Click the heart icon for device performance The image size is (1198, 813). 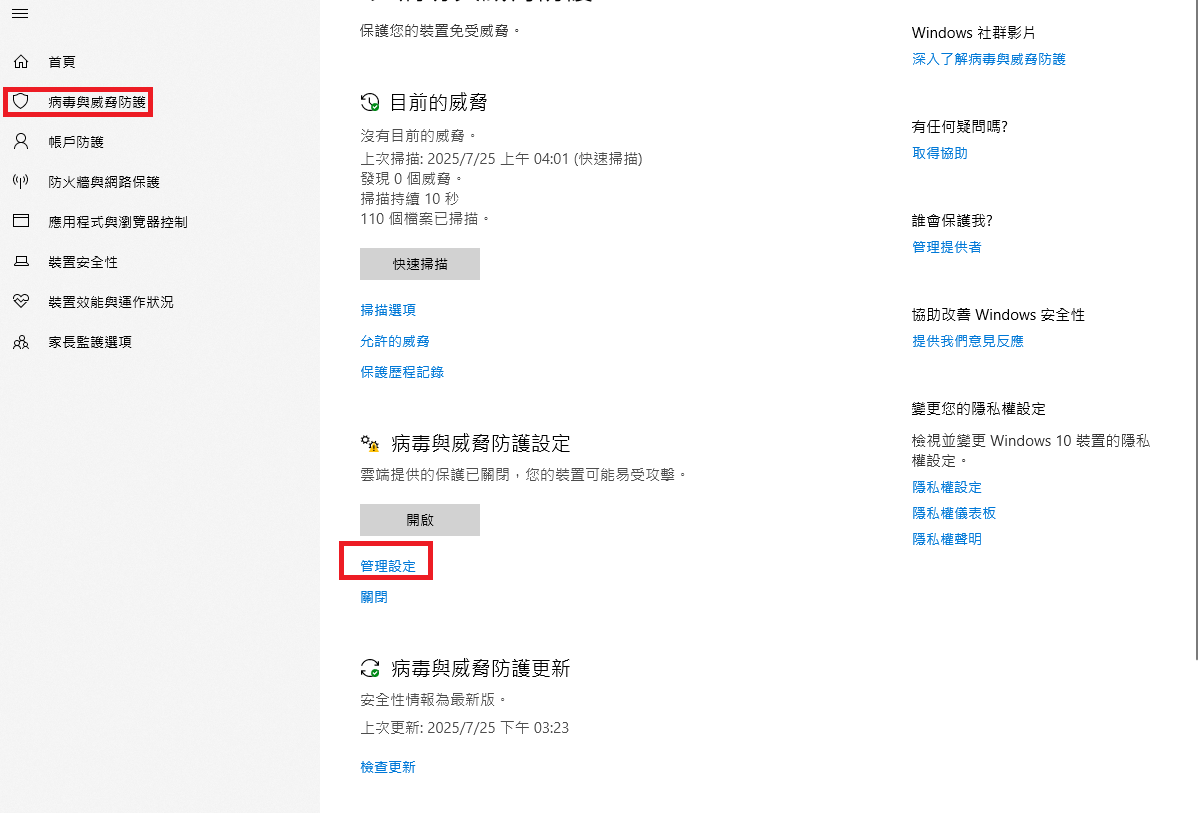click(x=21, y=301)
